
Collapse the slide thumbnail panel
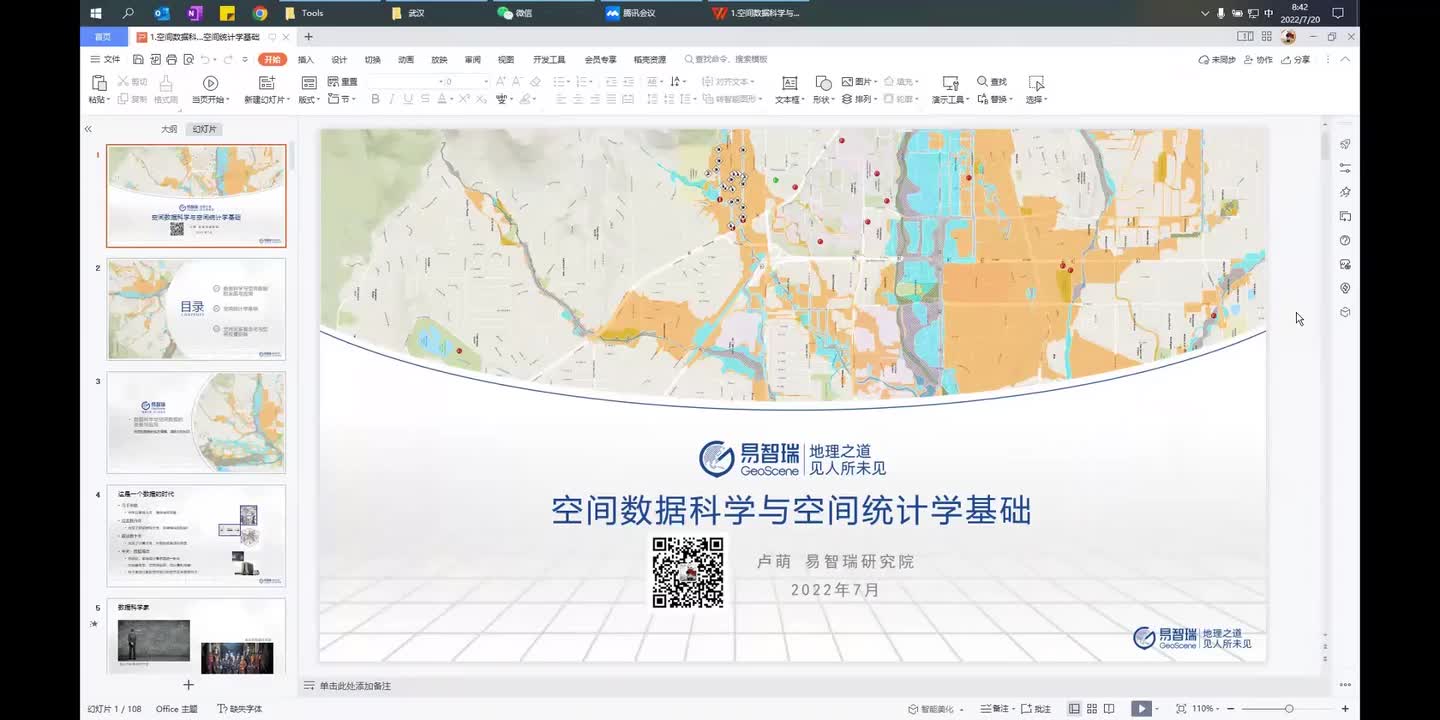tap(88, 129)
